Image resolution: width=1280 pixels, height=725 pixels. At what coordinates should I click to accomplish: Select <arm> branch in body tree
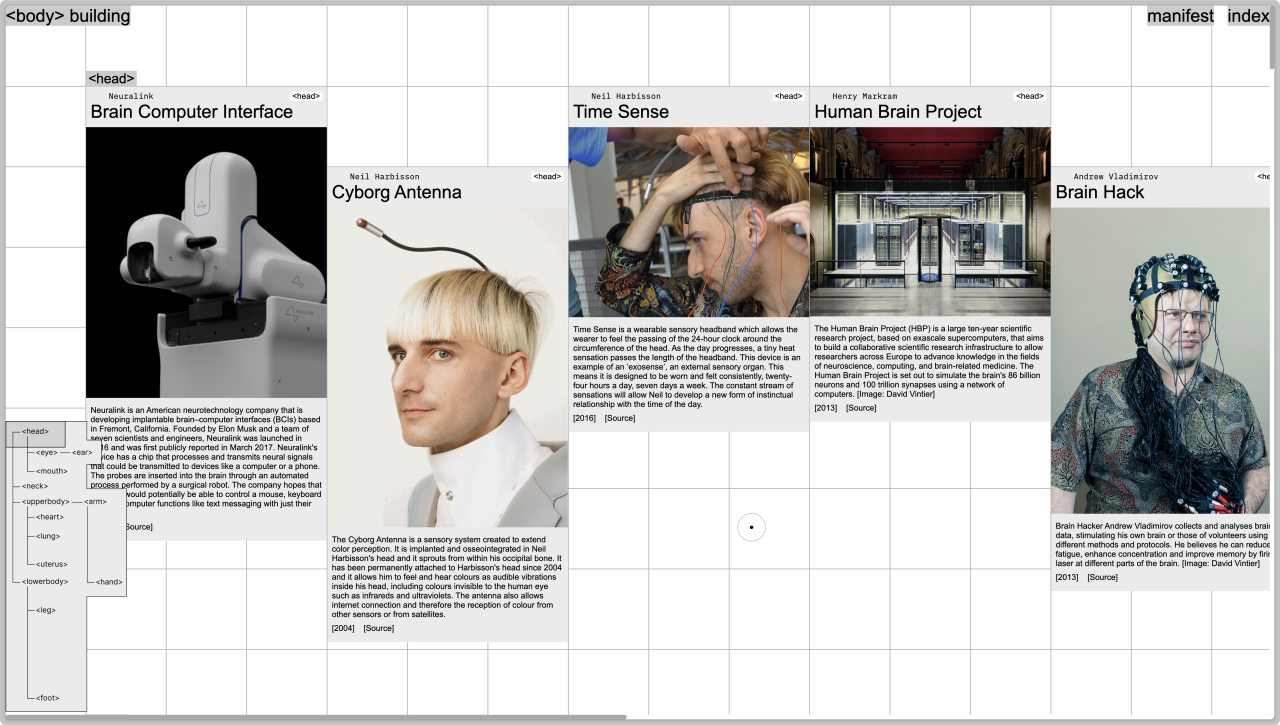(x=96, y=501)
